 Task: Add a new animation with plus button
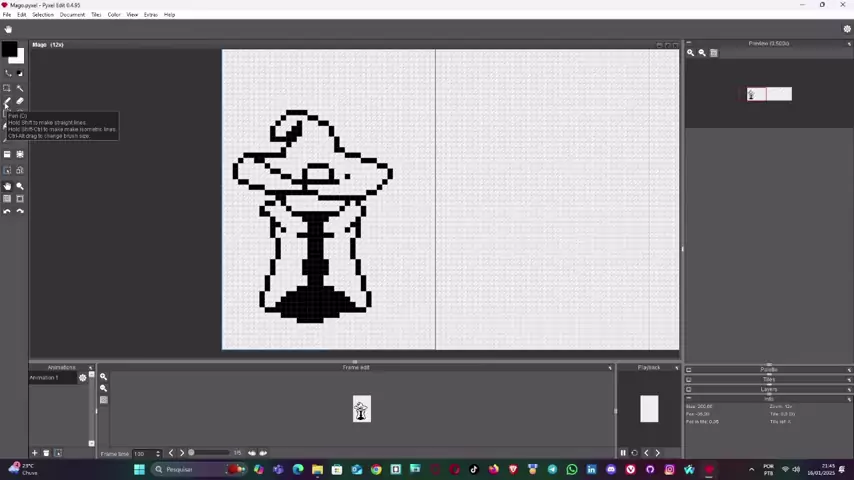tap(35, 453)
